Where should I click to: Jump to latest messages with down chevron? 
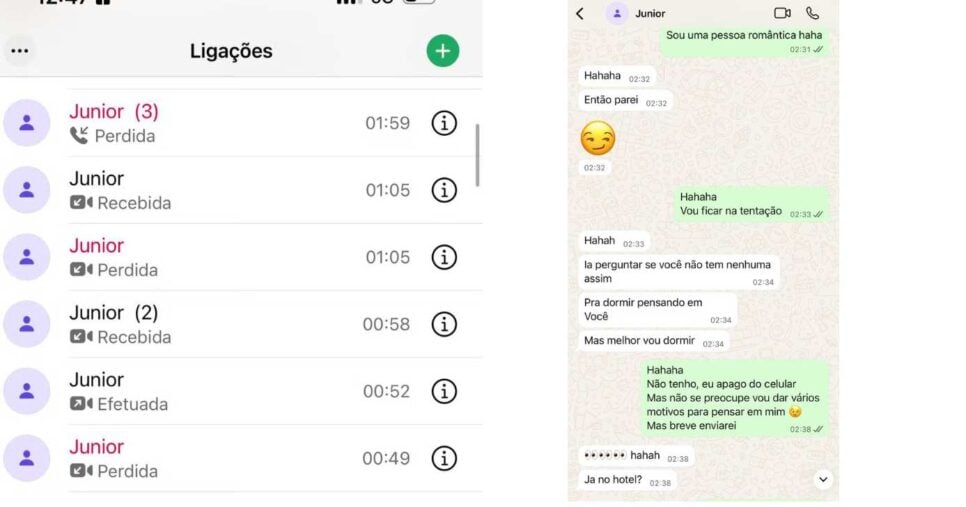coord(822,479)
